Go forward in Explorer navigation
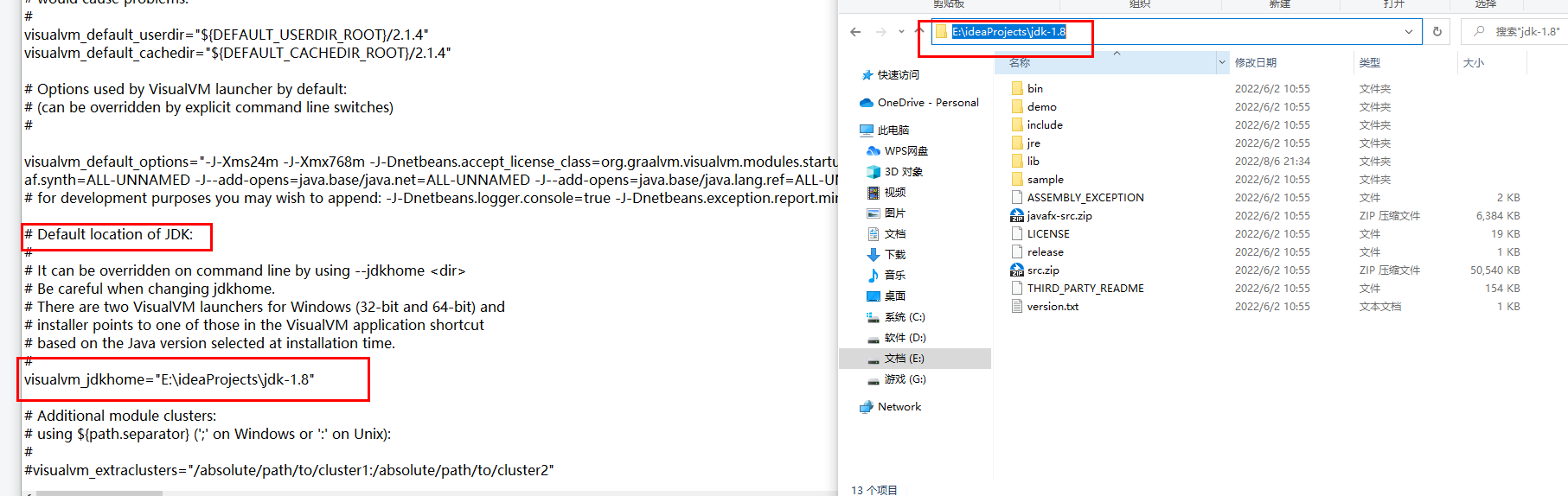Image resolution: width=1568 pixels, height=496 pixels. (x=880, y=32)
